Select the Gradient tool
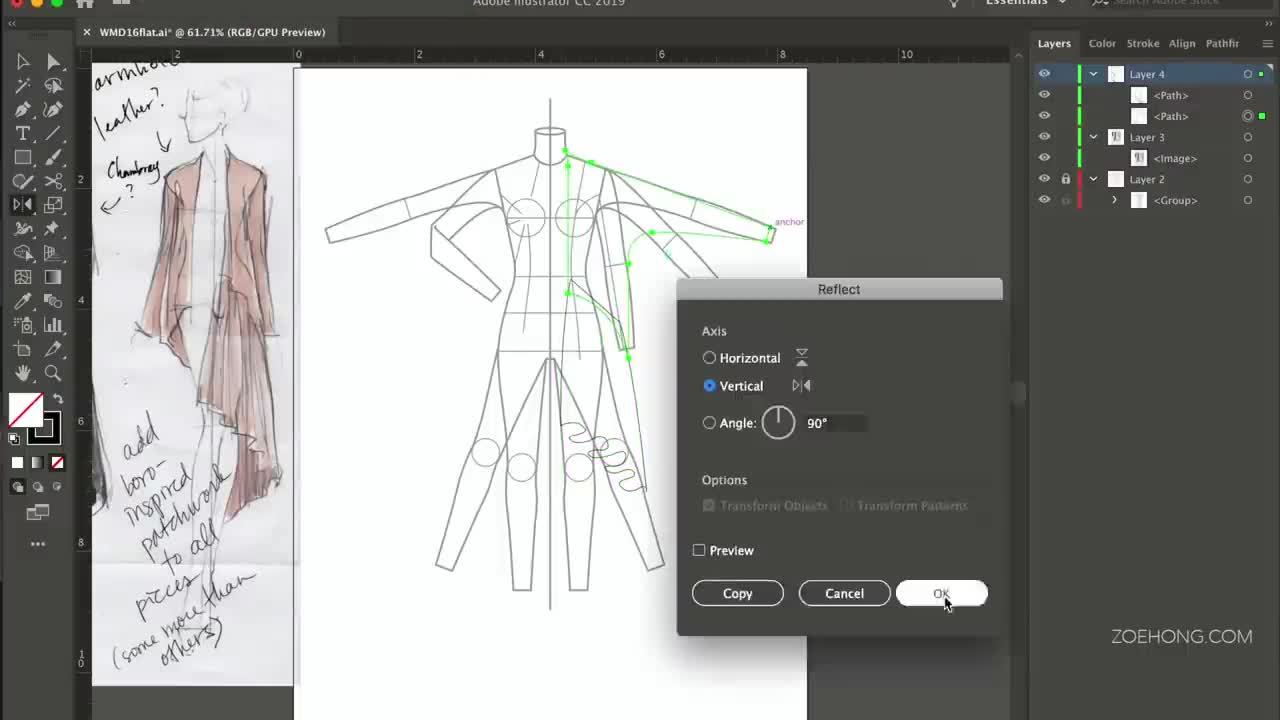 coord(53,277)
